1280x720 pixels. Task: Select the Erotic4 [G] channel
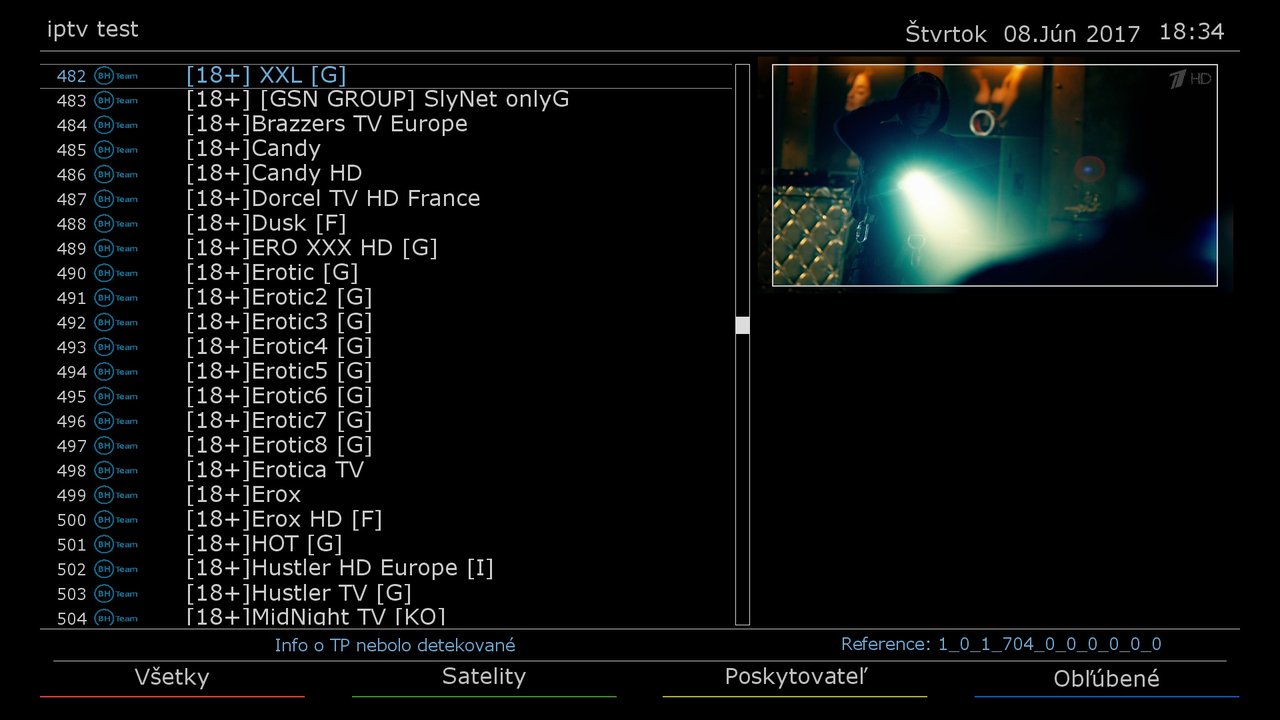pyautogui.click(x=279, y=347)
